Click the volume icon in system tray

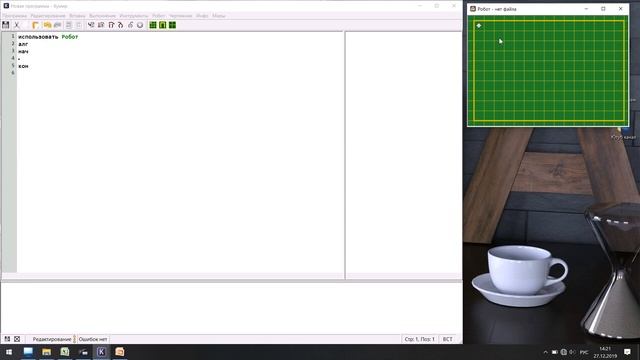click(572, 352)
